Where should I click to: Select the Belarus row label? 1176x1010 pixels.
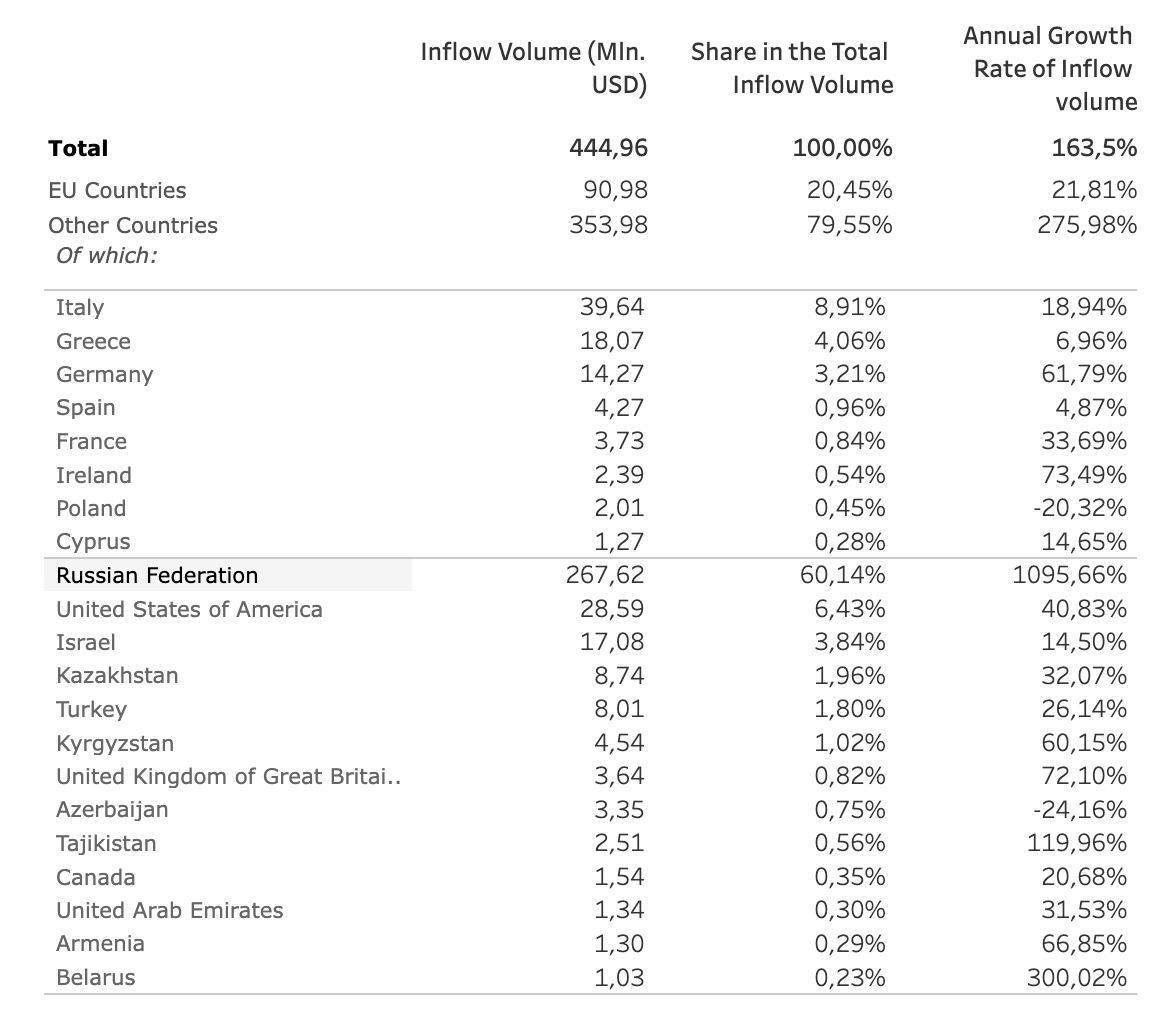coord(95,977)
